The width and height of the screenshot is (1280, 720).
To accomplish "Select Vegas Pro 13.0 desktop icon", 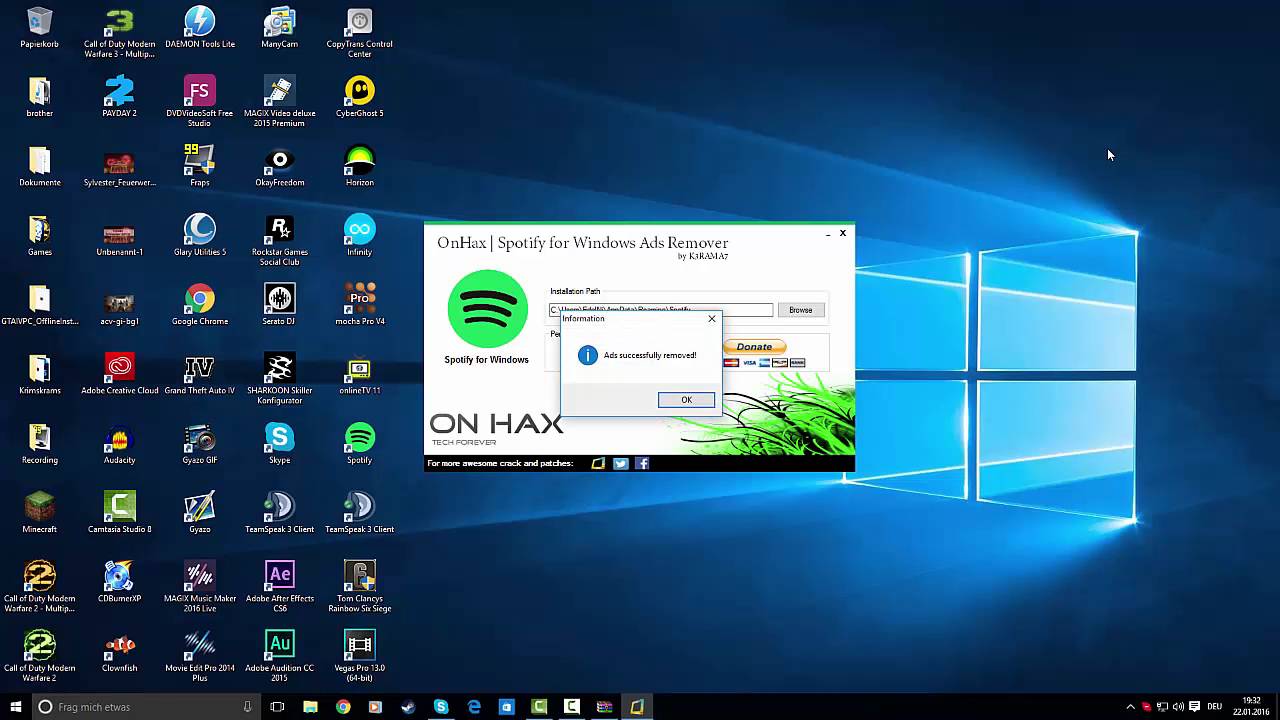I will [x=360, y=657].
